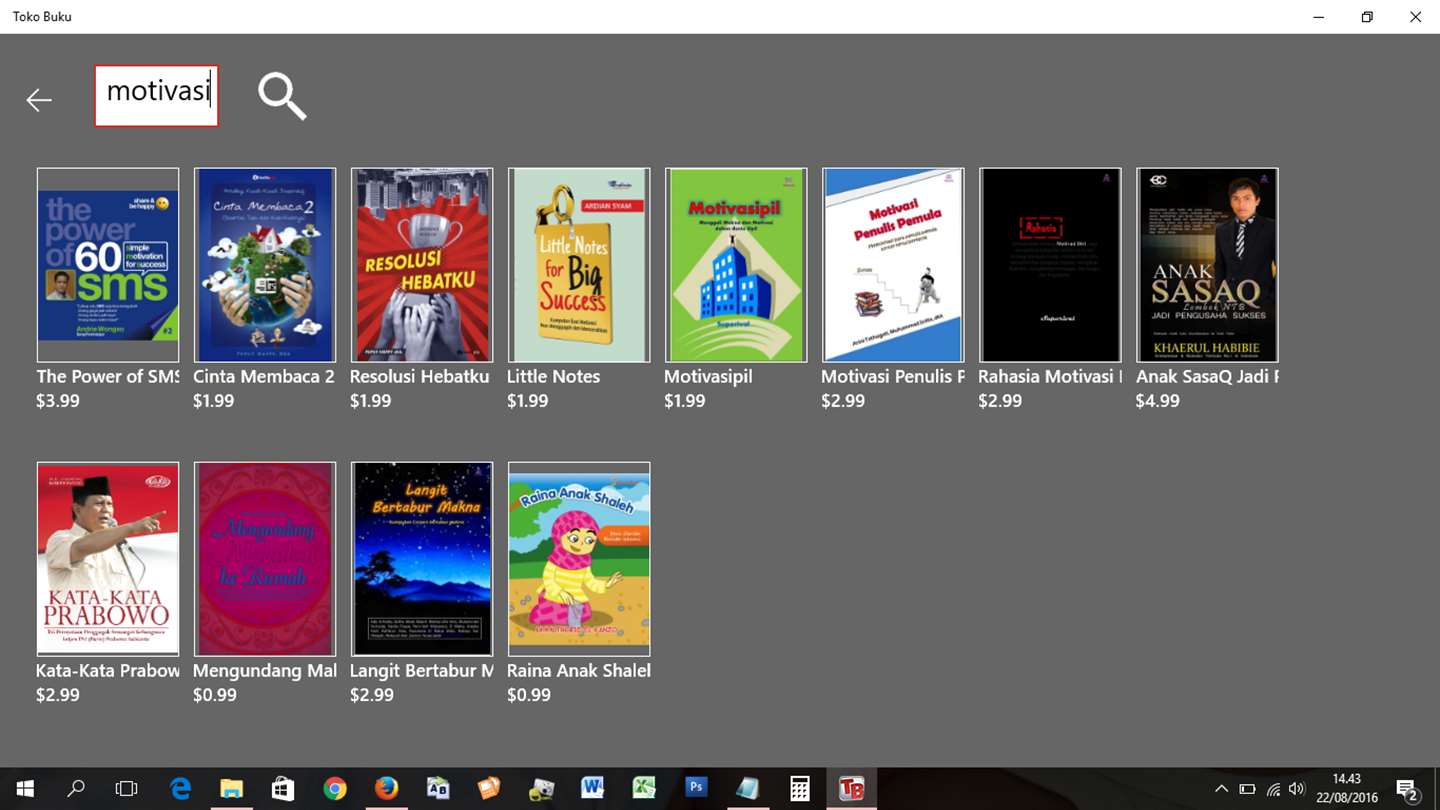Launch Microsoft Word from the taskbar
This screenshot has height=810, width=1440.
[x=592, y=789]
